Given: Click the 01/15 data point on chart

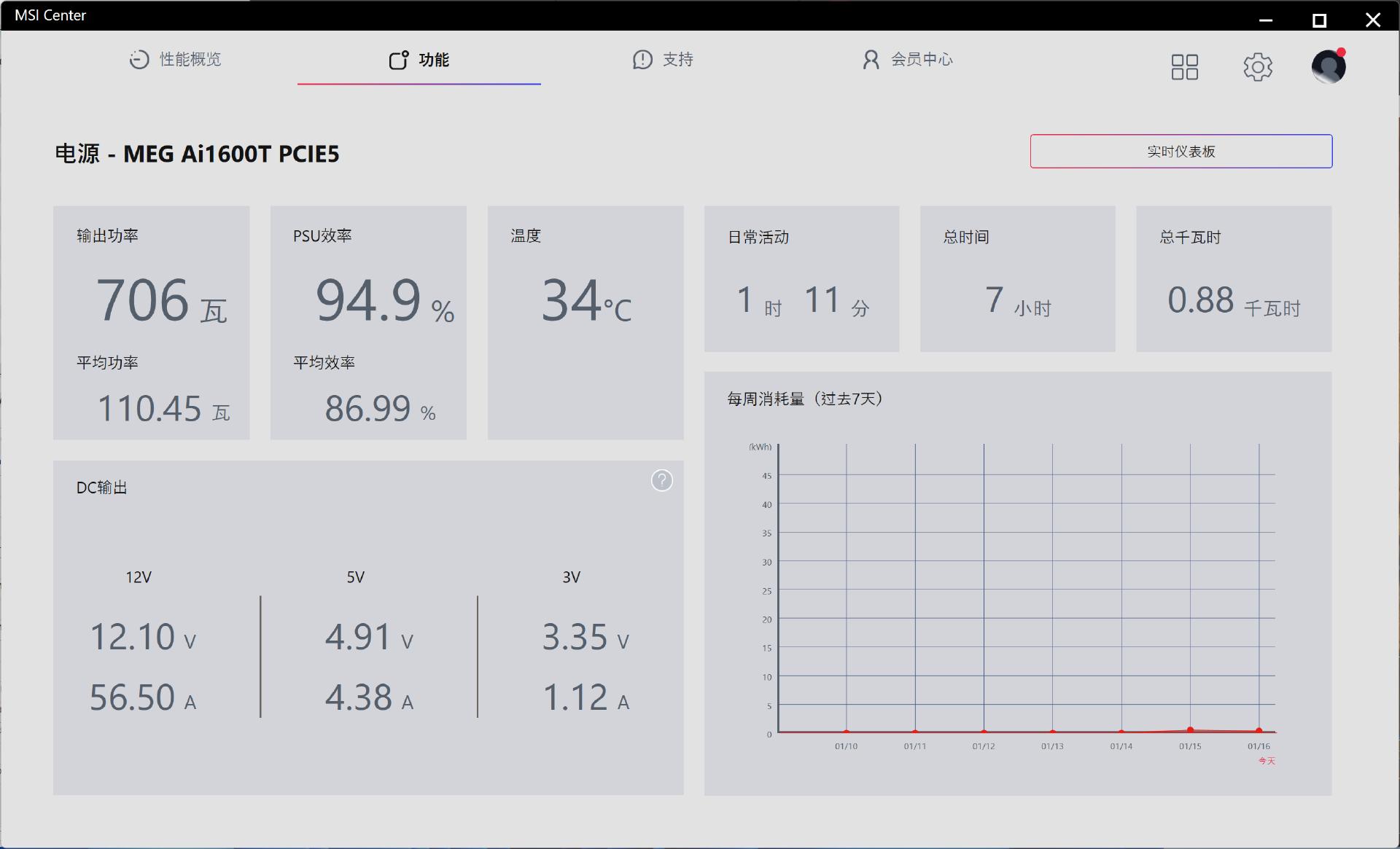Looking at the screenshot, I should coord(1190,729).
